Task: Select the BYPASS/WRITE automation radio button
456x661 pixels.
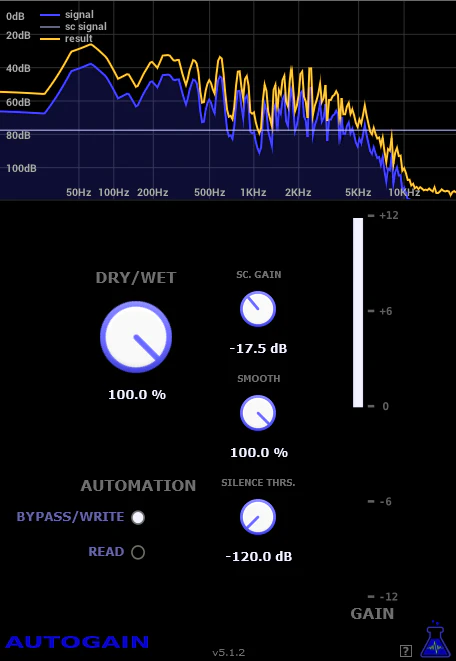Action: pyautogui.click(x=138, y=517)
